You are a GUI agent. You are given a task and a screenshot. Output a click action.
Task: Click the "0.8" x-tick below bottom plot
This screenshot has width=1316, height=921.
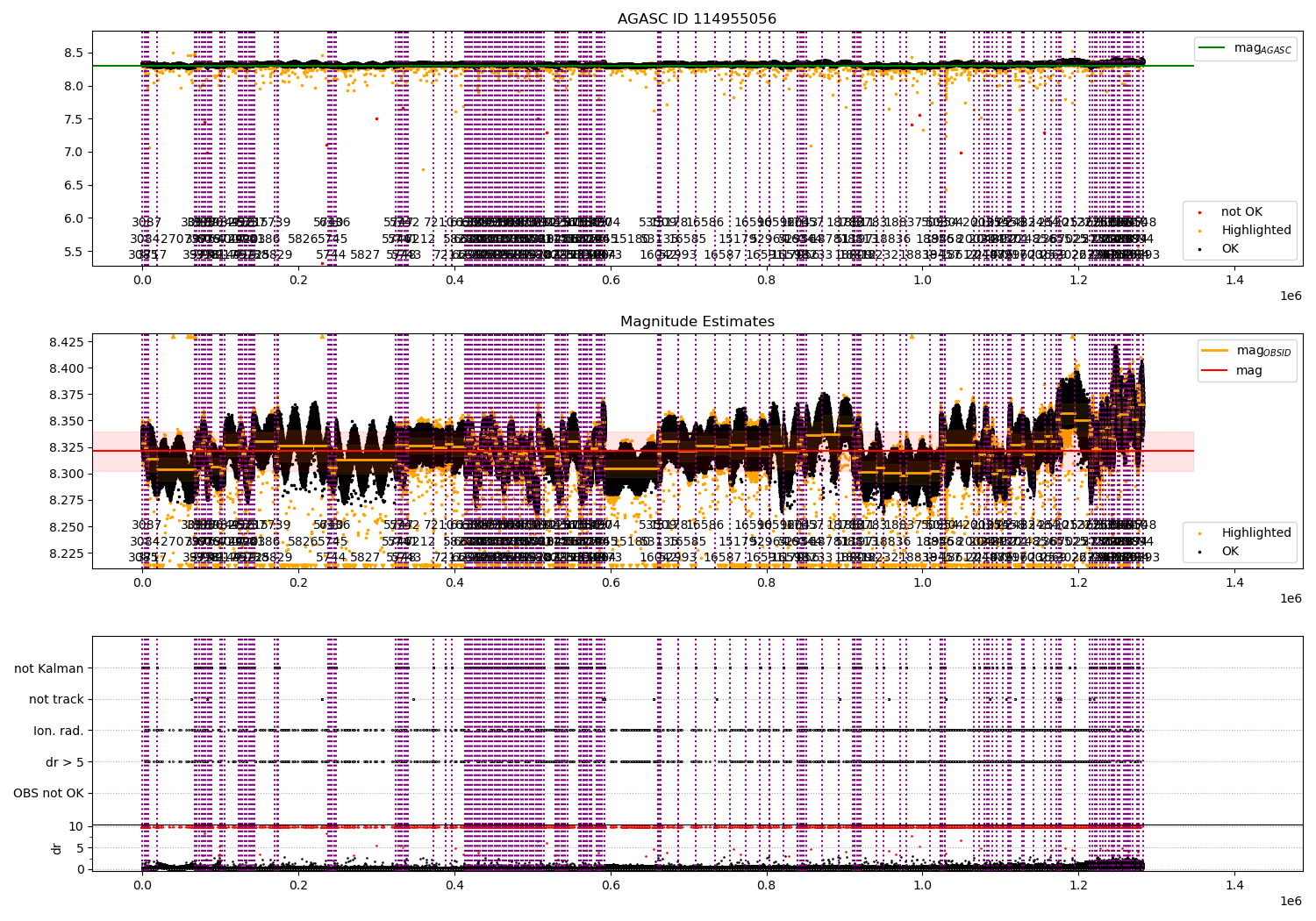click(x=766, y=885)
